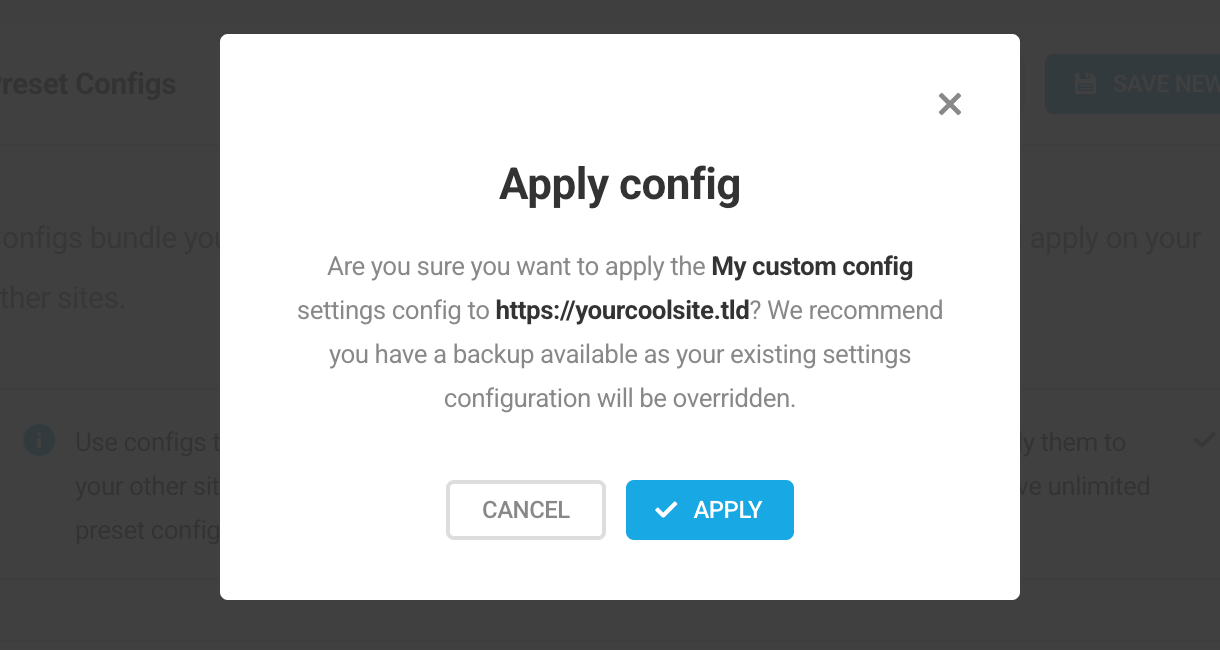Click the checkmark inside the Apply button
Viewport: 1220px width, 650px height.
coord(666,509)
